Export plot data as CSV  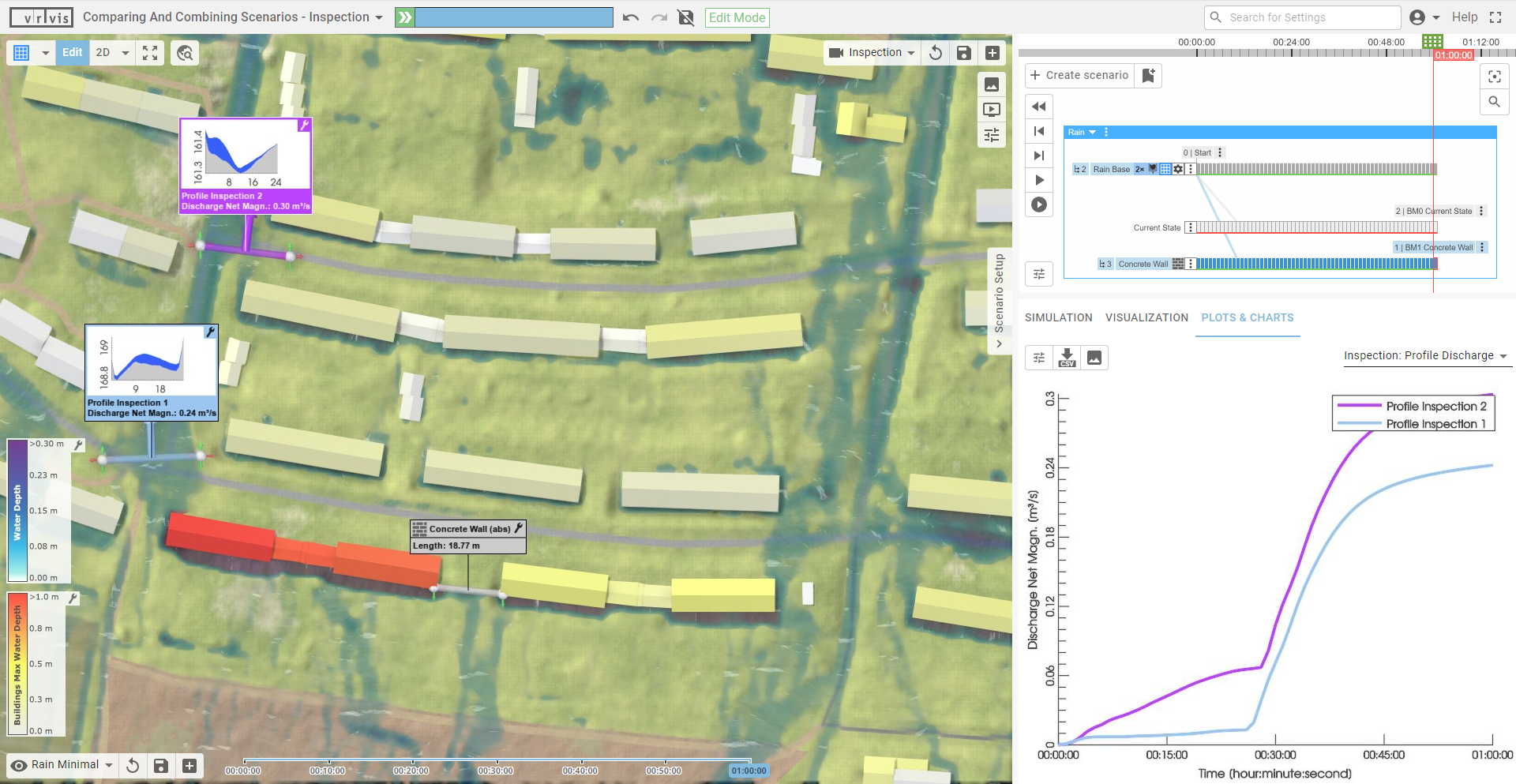(x=1067, y=358)
